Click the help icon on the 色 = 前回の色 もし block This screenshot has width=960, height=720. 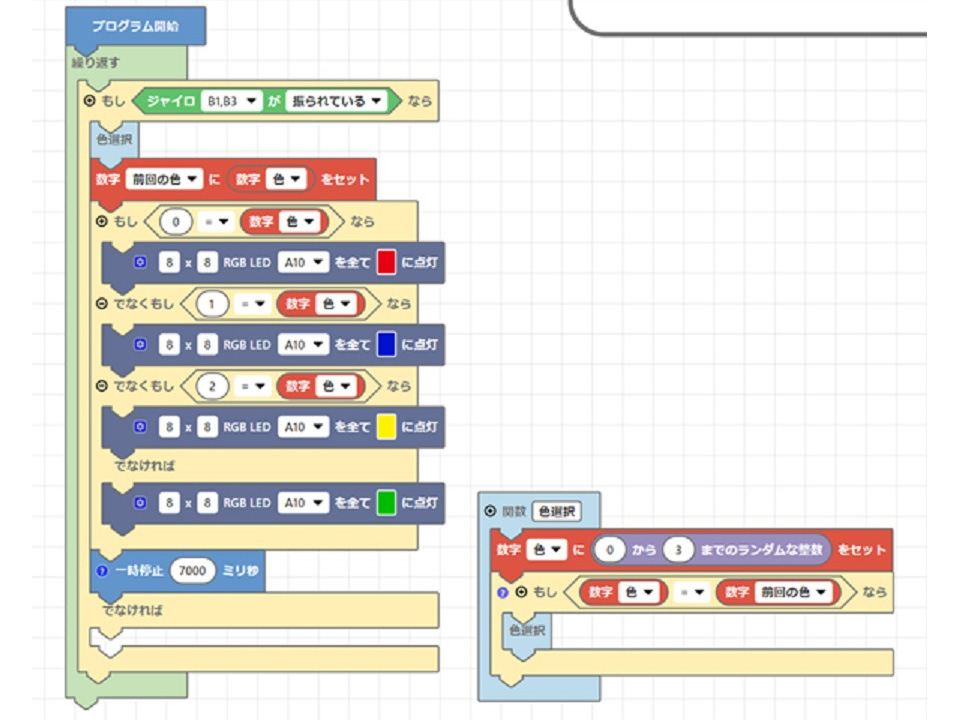coord(503,592)
